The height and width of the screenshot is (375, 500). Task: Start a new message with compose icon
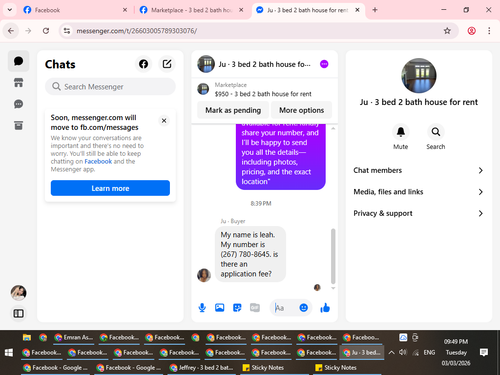[167, 64]
